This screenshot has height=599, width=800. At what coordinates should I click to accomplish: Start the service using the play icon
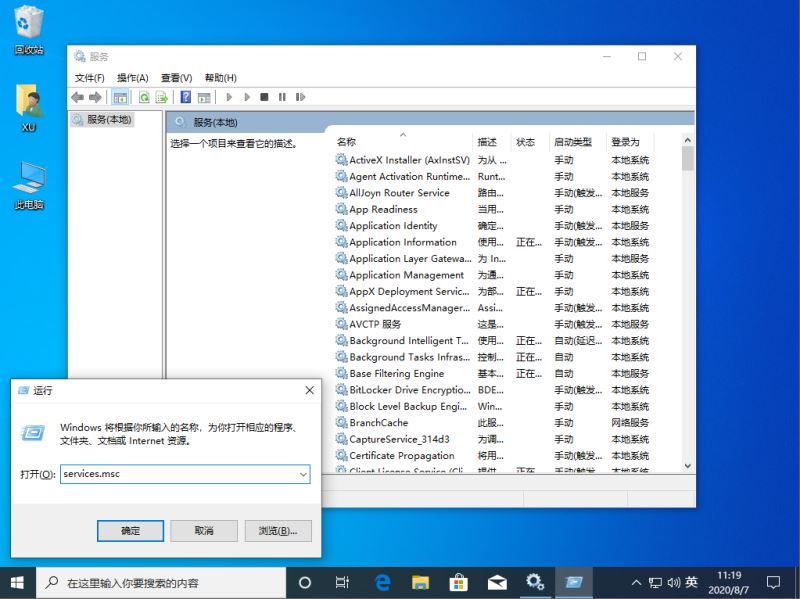click(x=229, y=97)
